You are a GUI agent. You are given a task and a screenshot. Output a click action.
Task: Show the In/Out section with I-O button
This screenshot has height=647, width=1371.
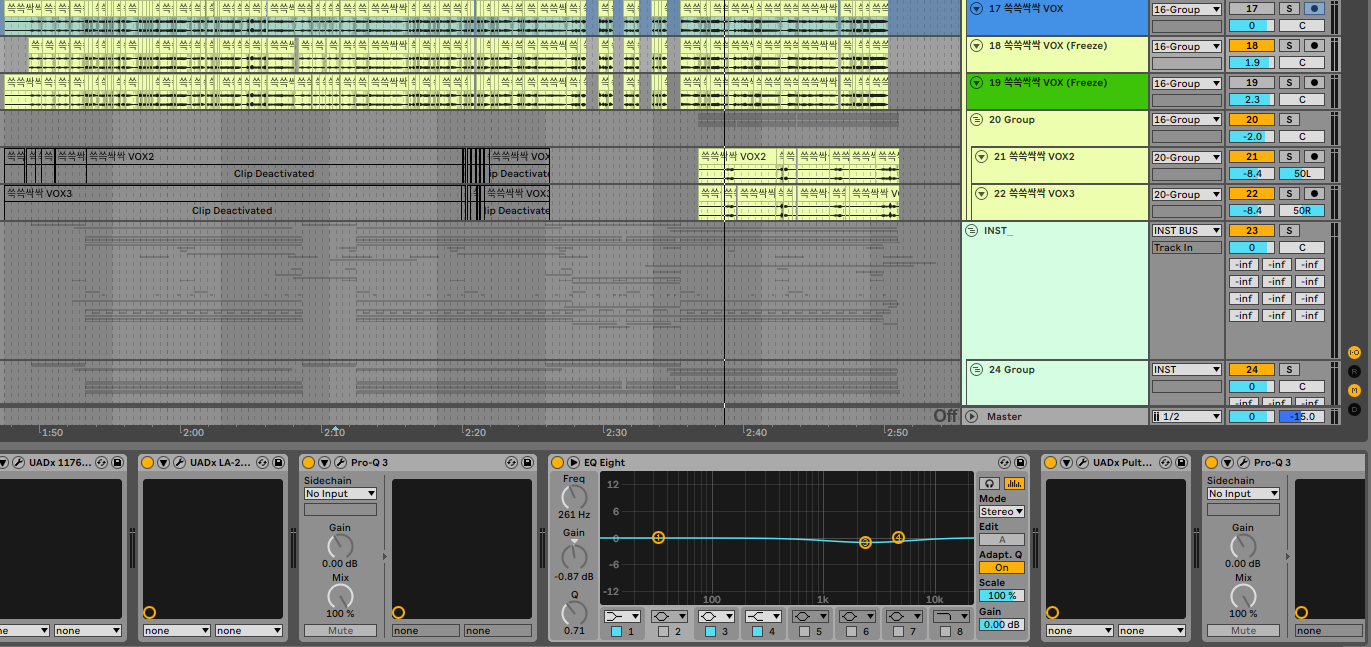(1354, 352)
